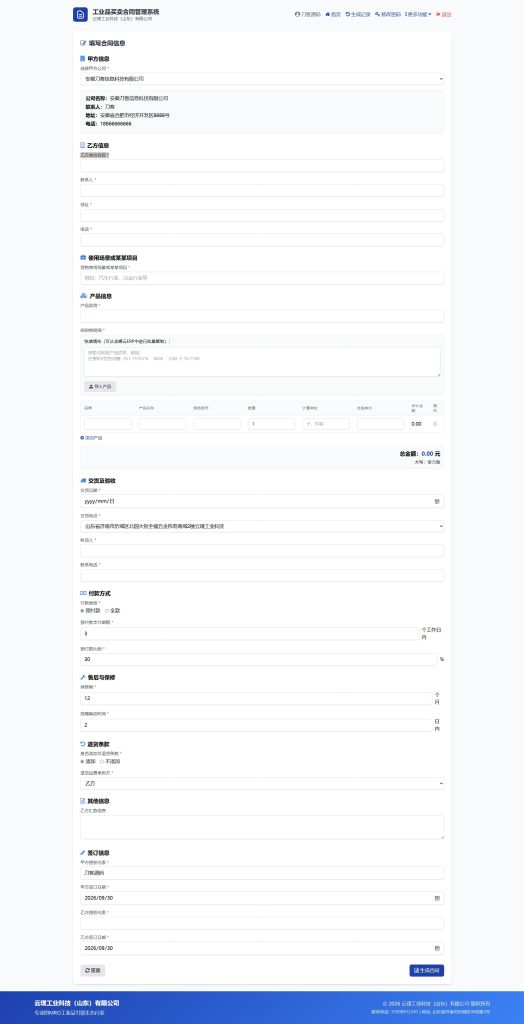The height and width of the screenshot is (1024, 524).
Task: Open the calendar picker for 交货日期
Action: coord(437,501)
